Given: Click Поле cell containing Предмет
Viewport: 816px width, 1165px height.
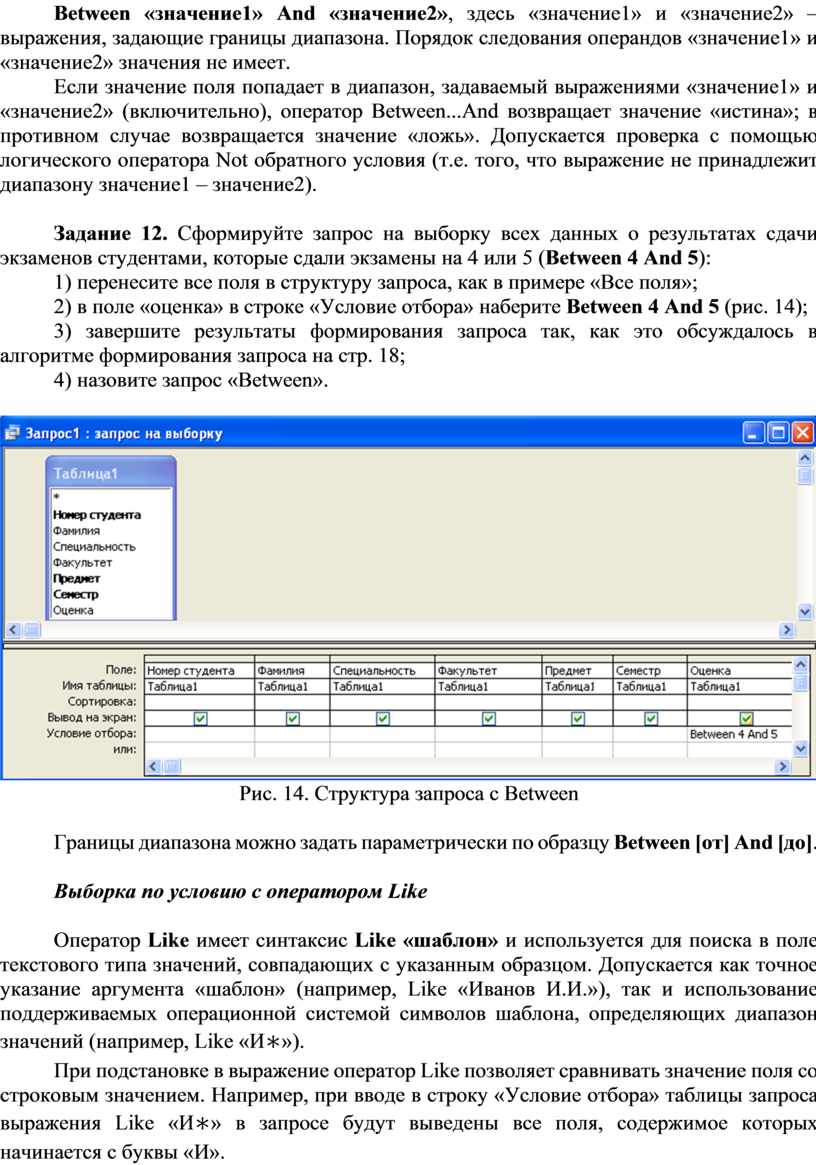Looking at the screenshot, I should click(577, 670).
